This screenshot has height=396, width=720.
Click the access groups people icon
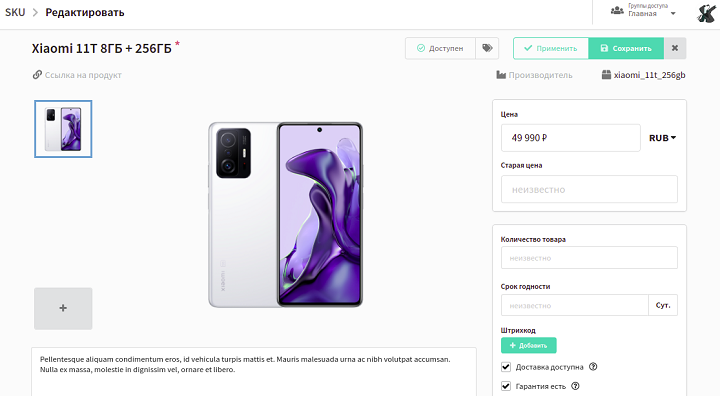point(617,10)
